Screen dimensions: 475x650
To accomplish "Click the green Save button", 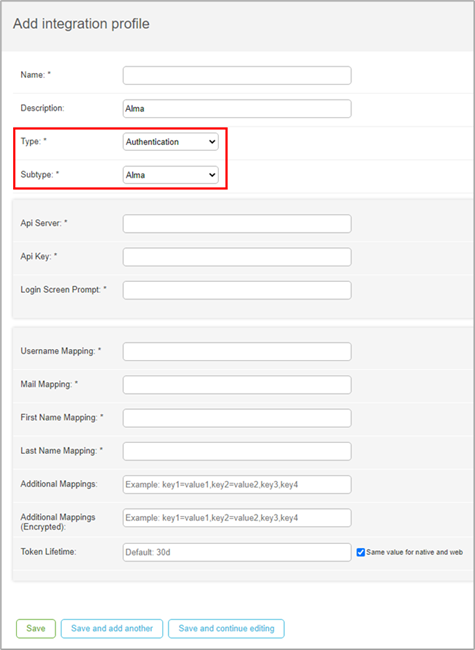I will 36,628.
